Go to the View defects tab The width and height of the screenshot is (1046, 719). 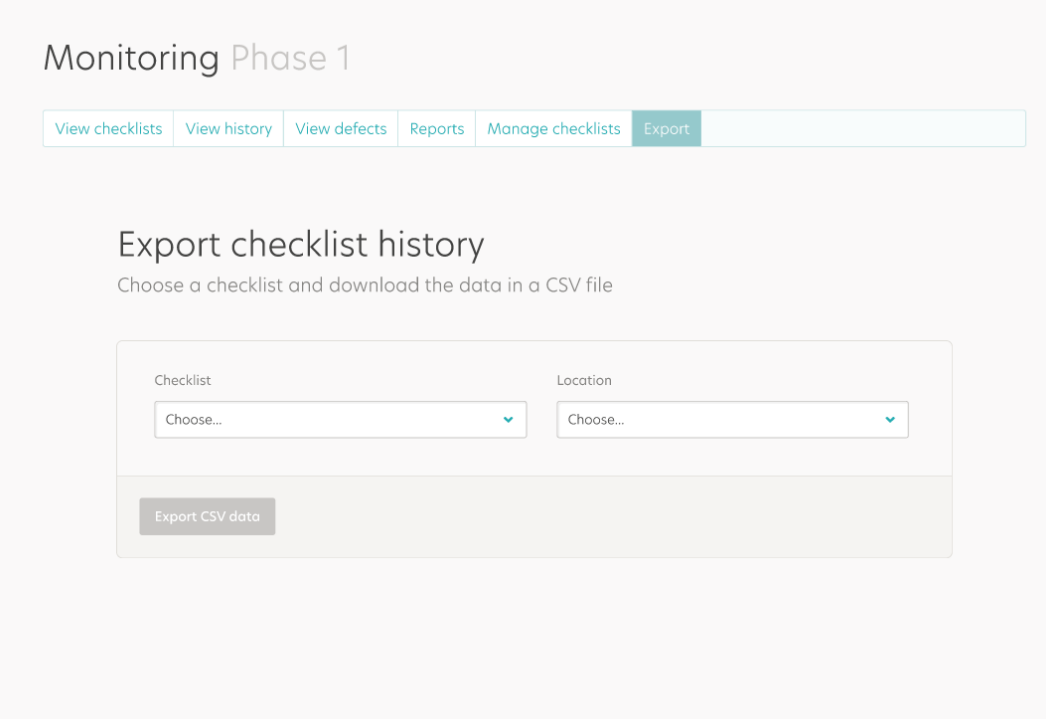click(340, 128)
